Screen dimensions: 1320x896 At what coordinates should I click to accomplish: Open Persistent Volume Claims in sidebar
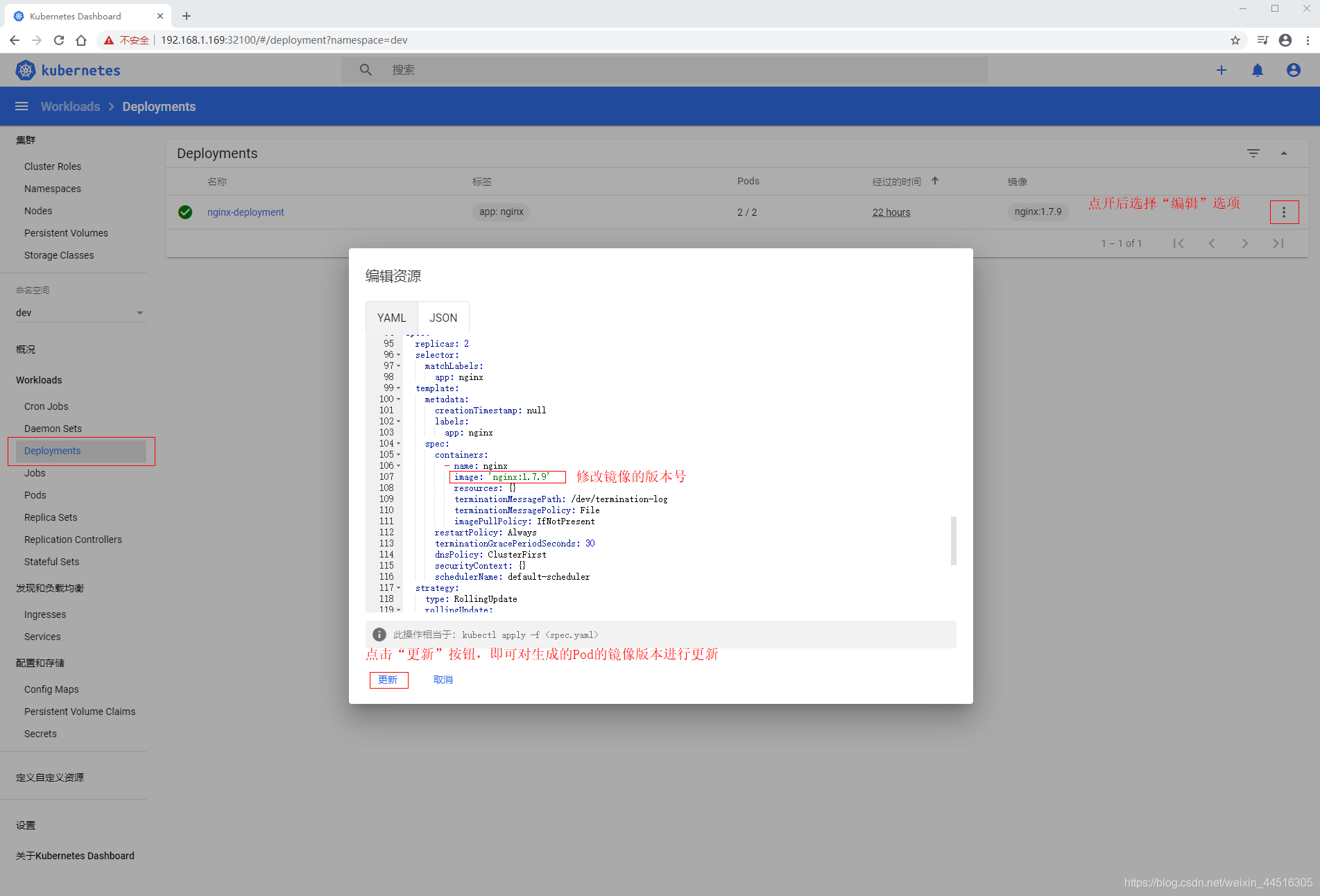pos(80,712)
